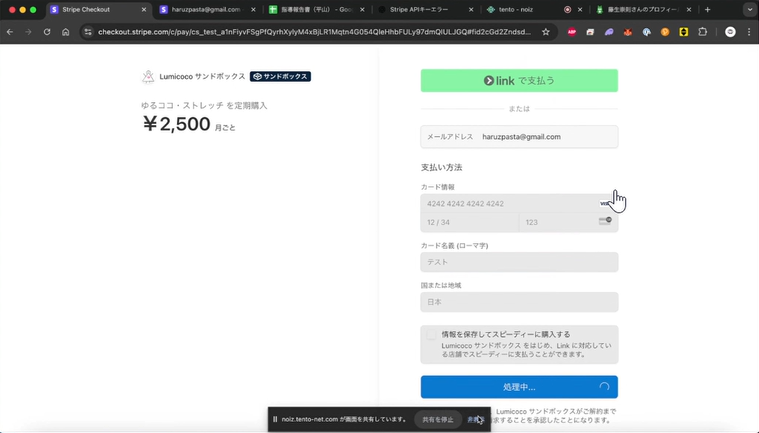
Task: Open the Extensions puzzle menu
Action: click(x=702, y=32)
